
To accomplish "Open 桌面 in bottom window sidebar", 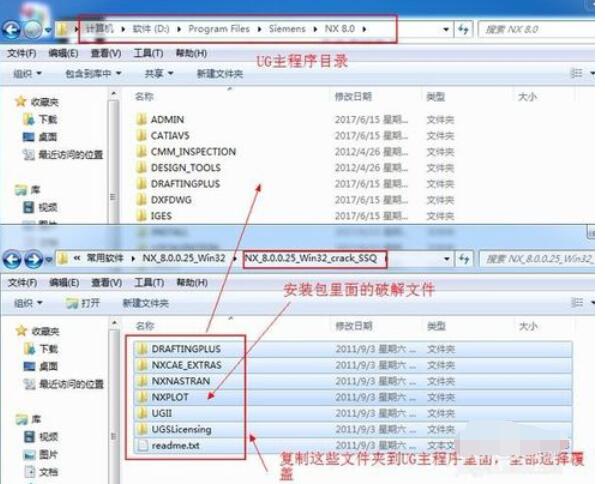I will click(41, 366).
